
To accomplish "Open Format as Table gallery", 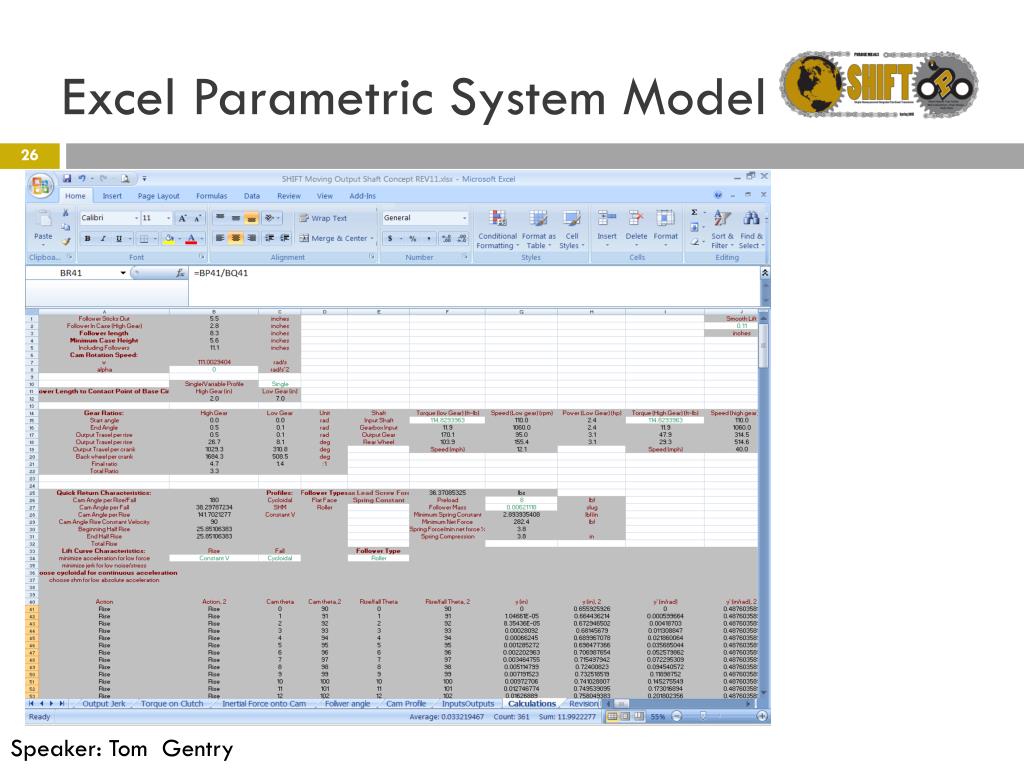I will tap(538, 219).
